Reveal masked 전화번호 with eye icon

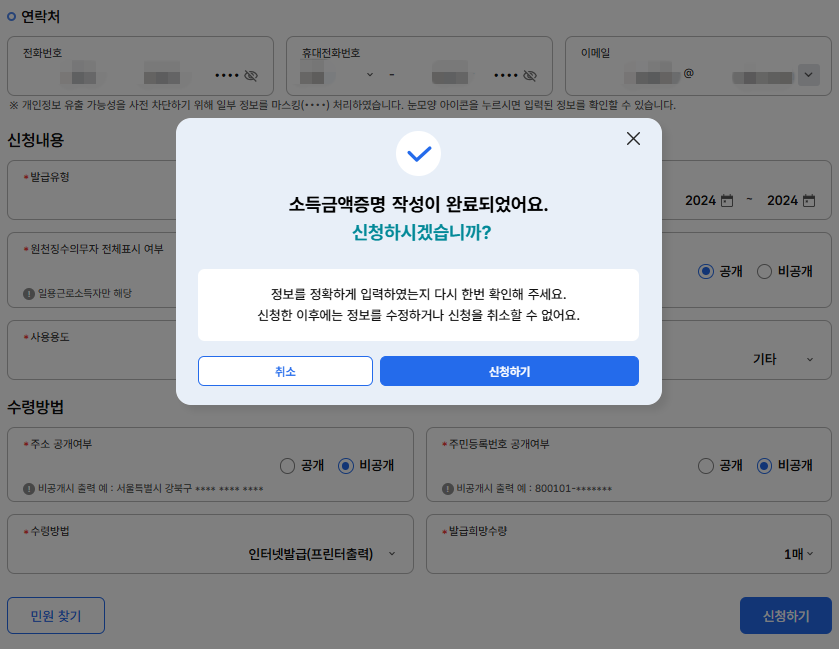pos(250,75)
